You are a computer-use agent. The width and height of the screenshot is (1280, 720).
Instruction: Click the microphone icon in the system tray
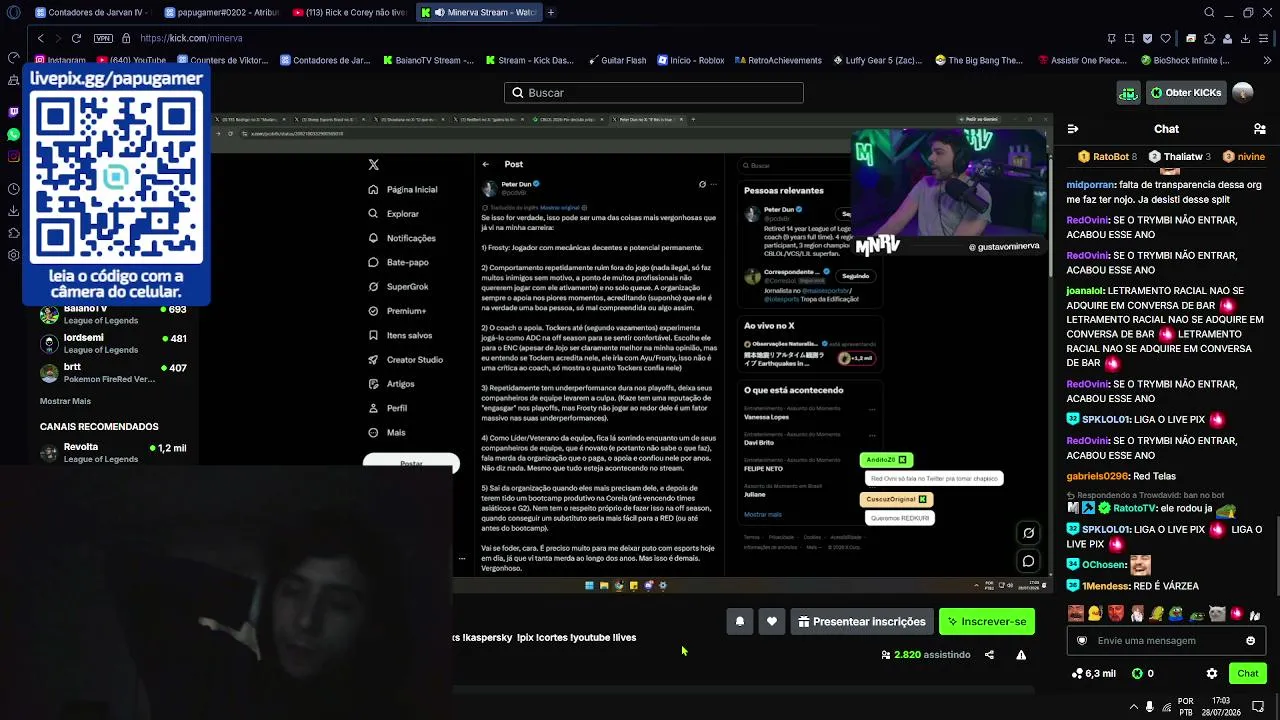pyautogui.click(x=1150, y=707)
